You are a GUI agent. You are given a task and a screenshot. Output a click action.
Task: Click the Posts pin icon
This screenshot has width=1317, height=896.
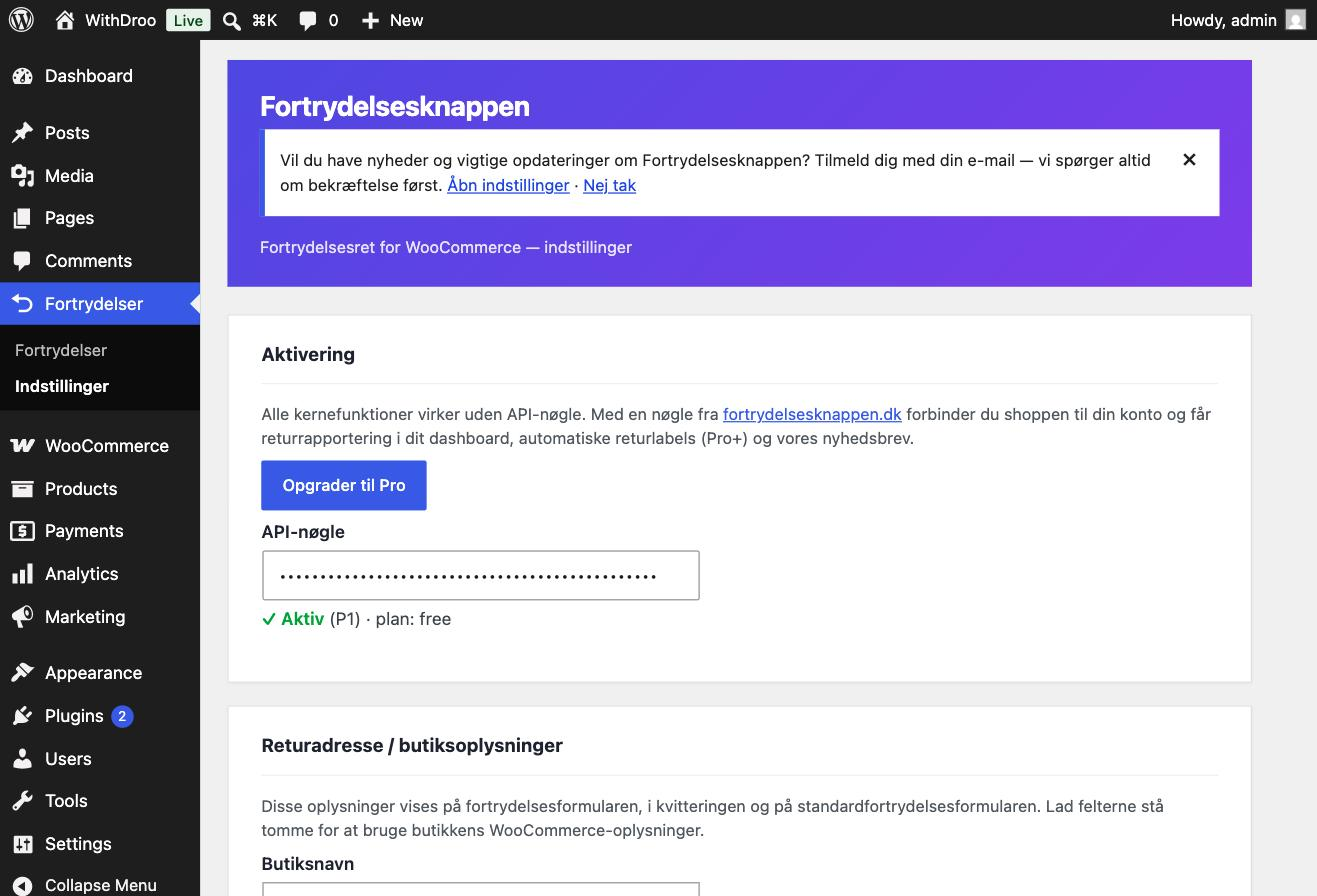tap(22, 133)
